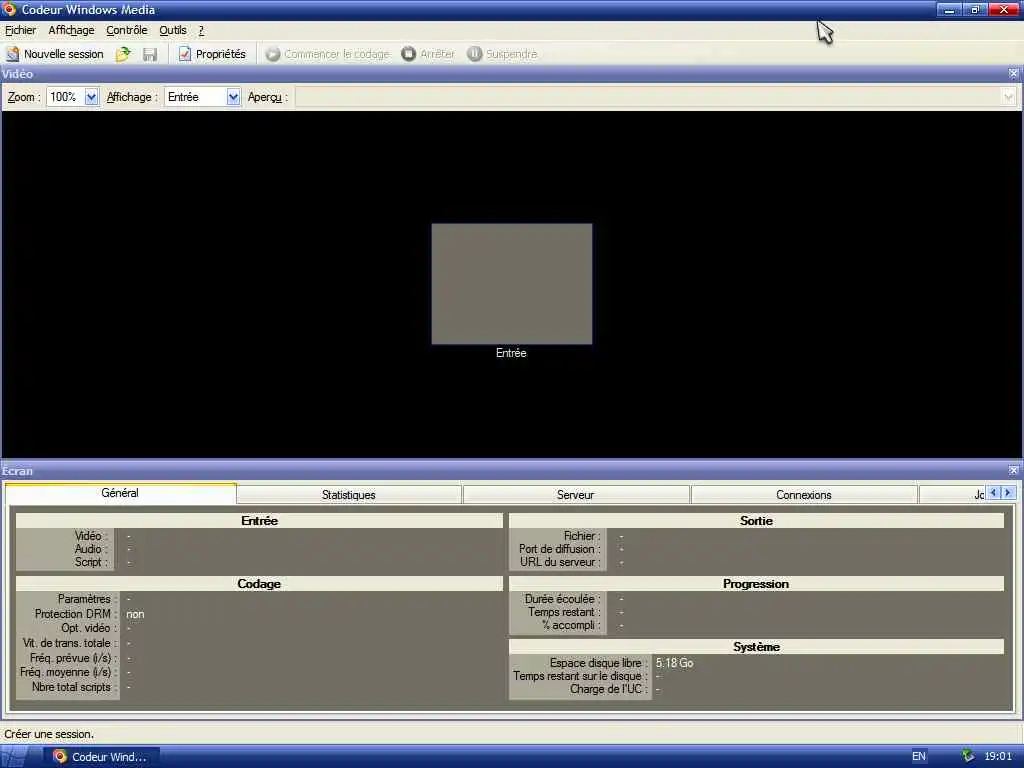Click the partially hidden fifth tab after Connexions
This screenshot has width=1024, height=768.
[952, 495]
